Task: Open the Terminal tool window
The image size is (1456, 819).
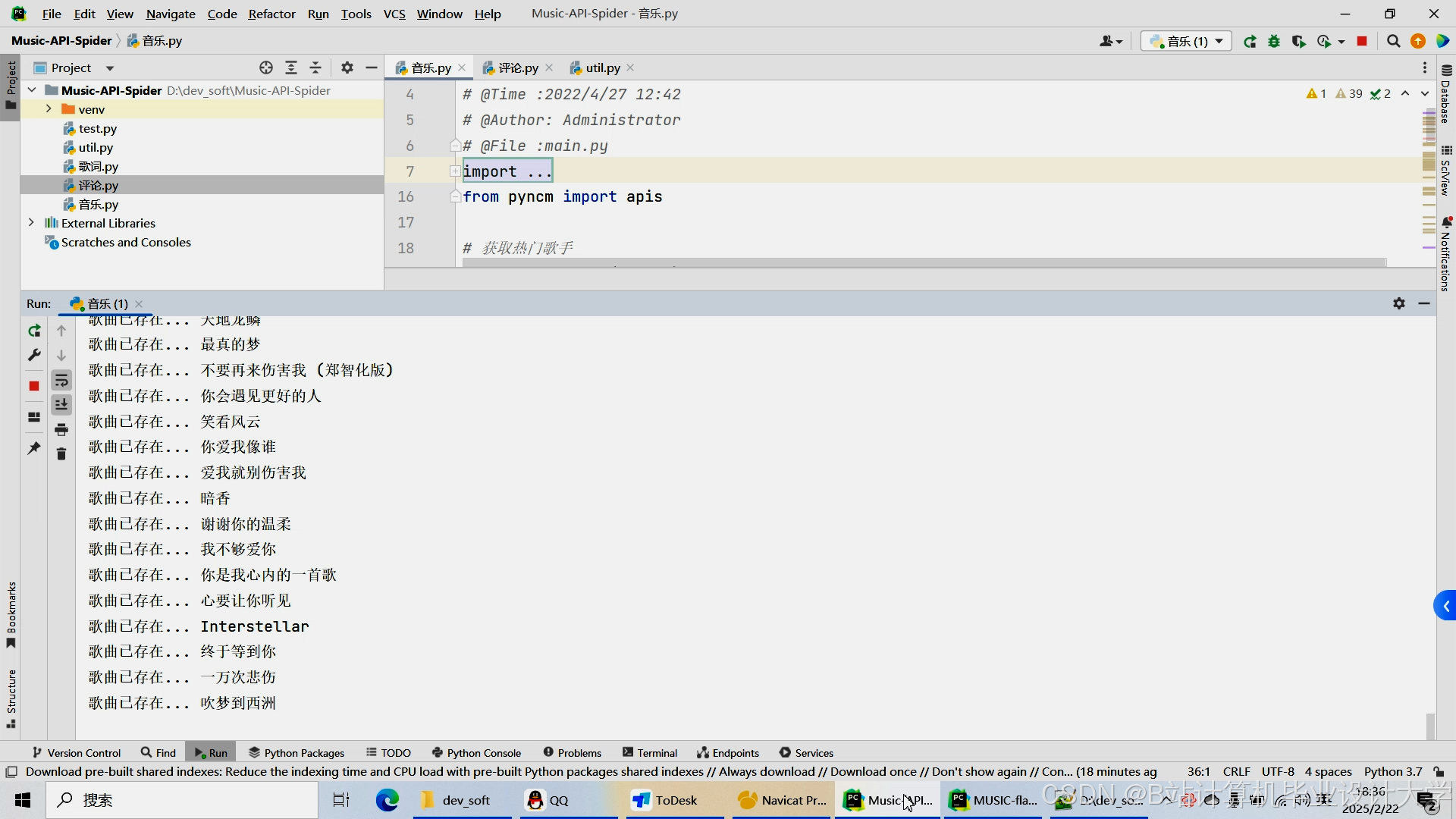Action: [650, 752]
